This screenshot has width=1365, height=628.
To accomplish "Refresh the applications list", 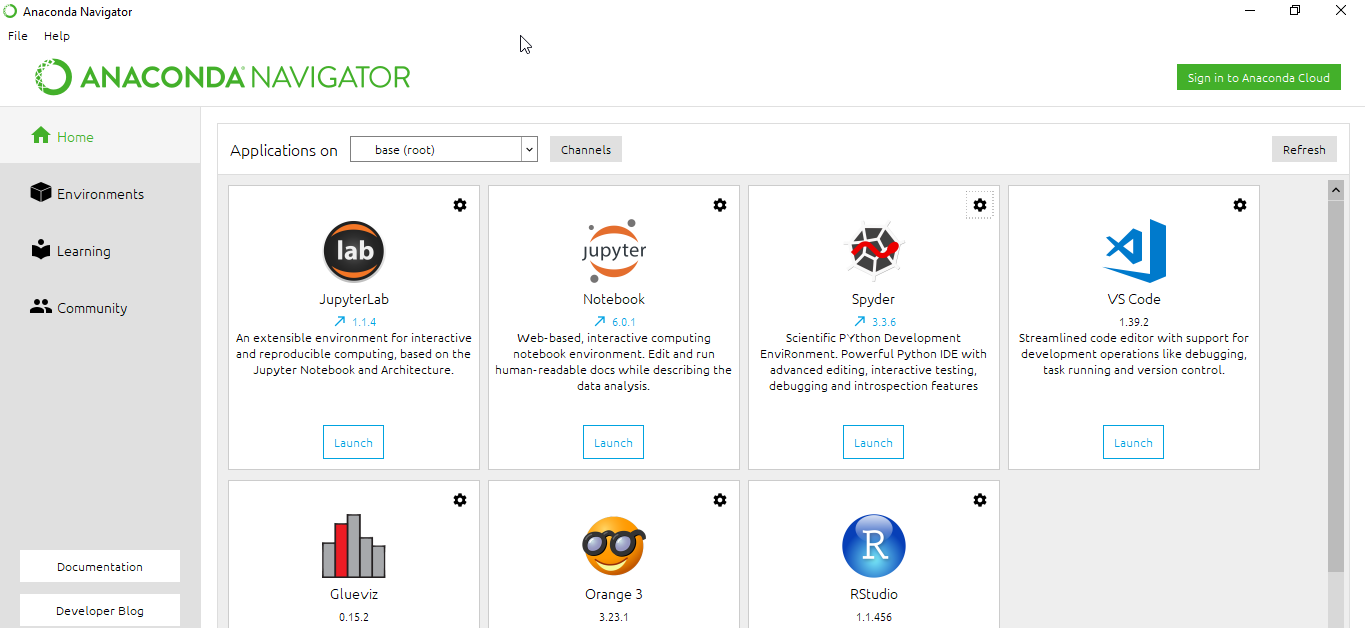I will (x=1304, y=150).
